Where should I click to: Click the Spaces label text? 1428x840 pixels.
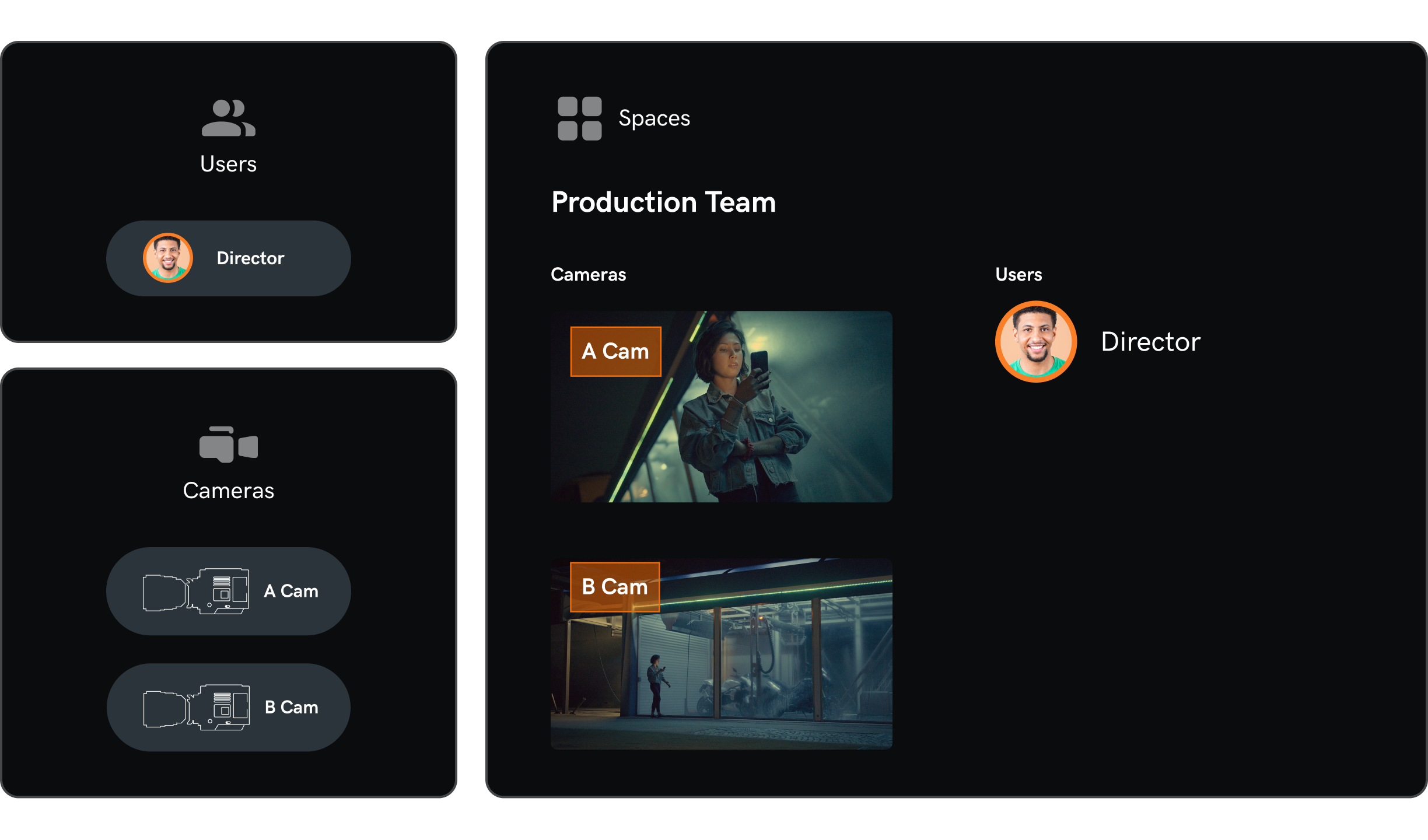pyautogui.click(x=654, y=118)
